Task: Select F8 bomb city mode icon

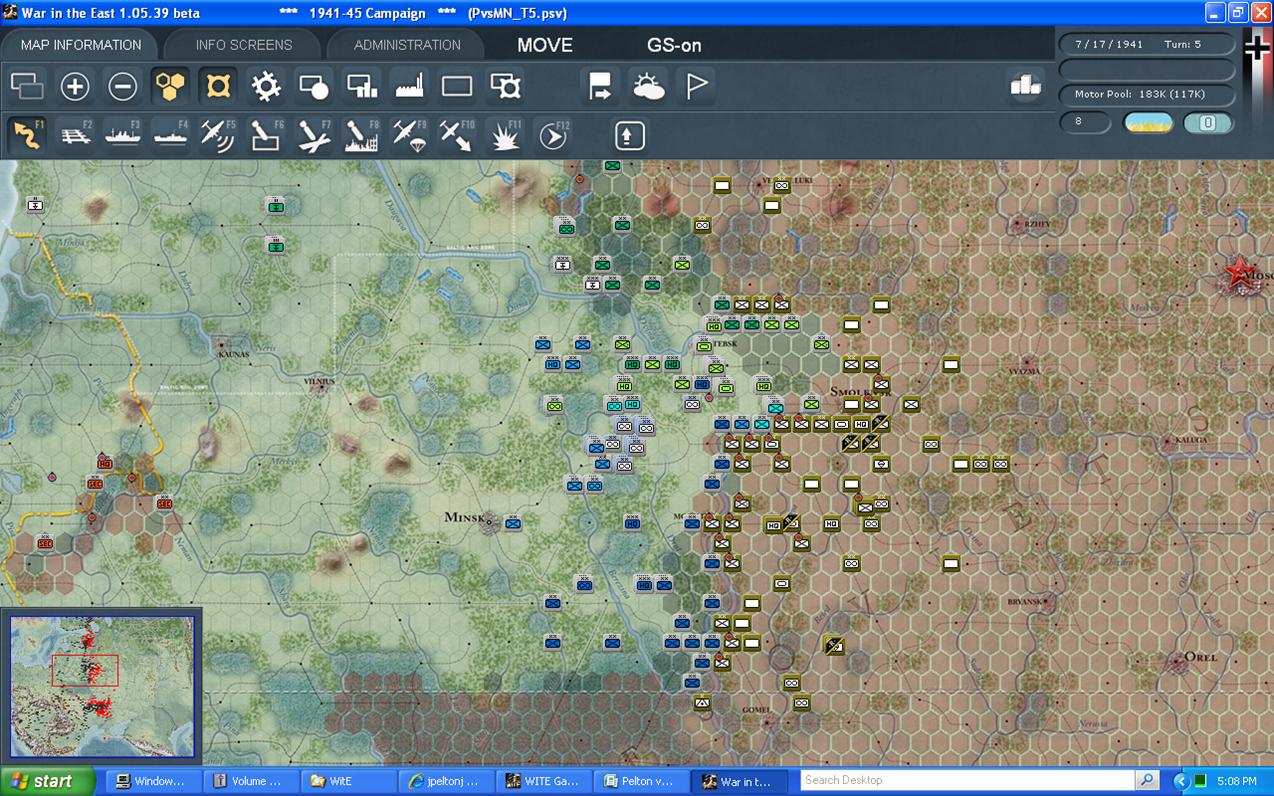Action: click(x=362, y=135)
